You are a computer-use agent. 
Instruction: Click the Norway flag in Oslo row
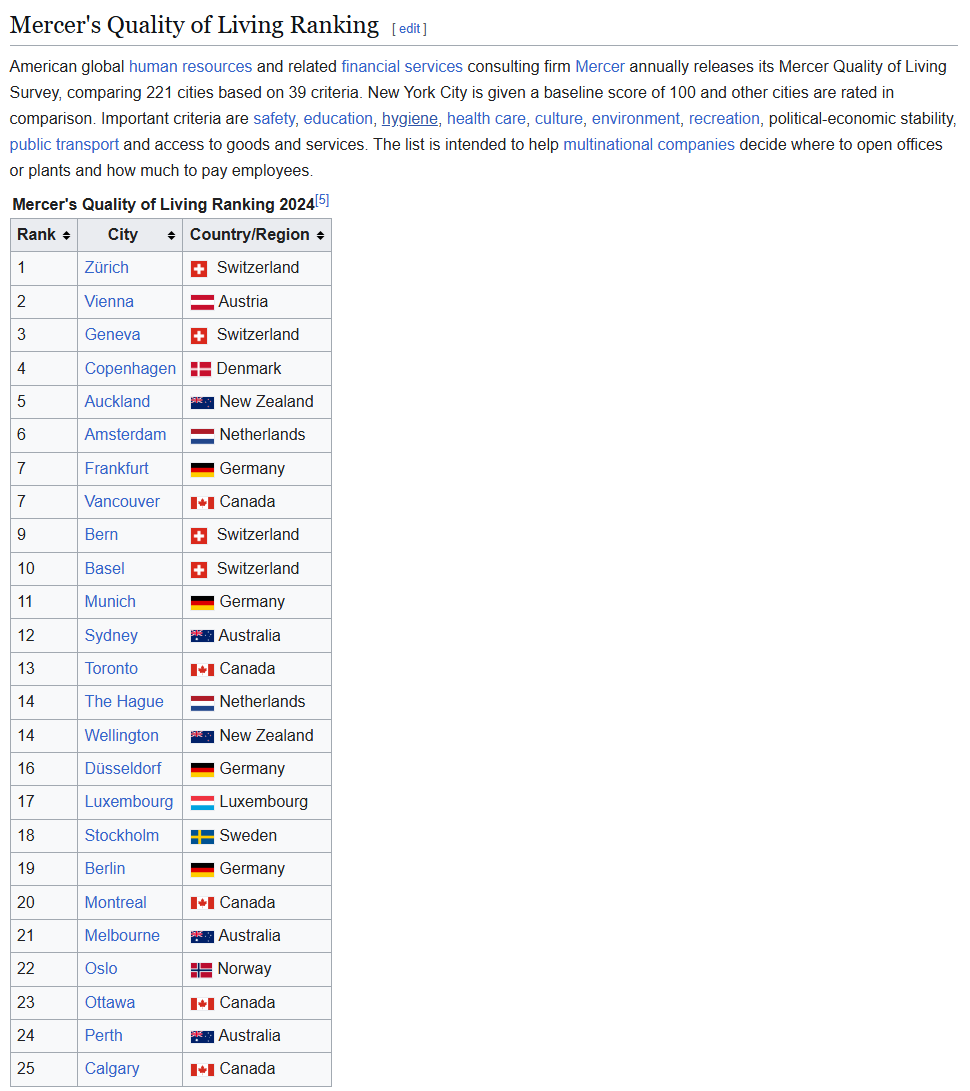(x=201, y=970)
